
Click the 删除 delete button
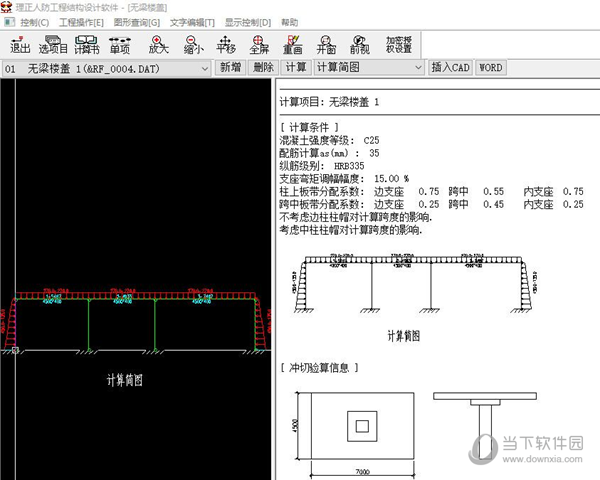tap(263, 68)
